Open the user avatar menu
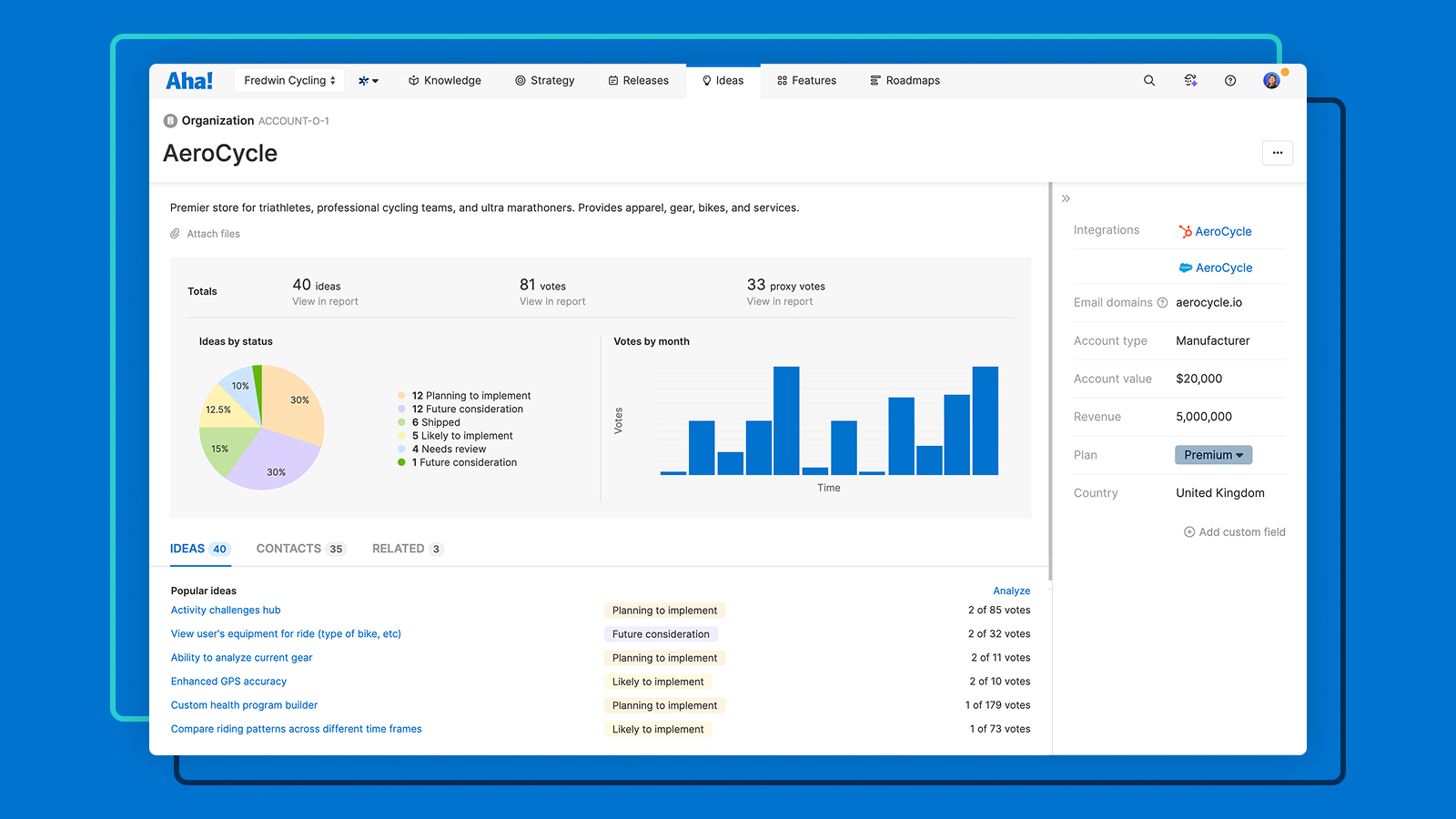 1272,80
